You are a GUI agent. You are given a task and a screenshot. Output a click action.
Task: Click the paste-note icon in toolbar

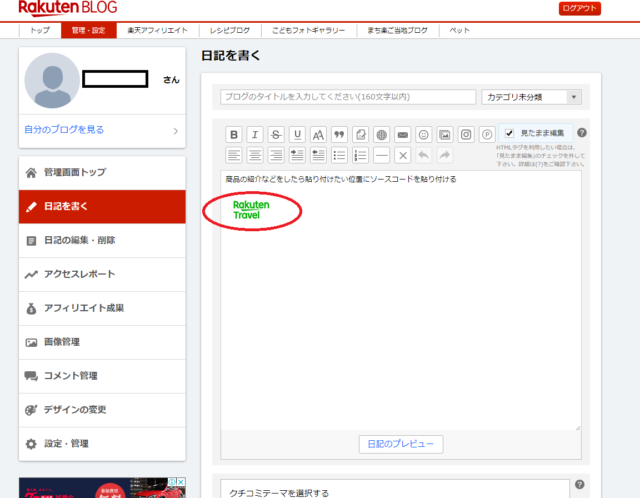point(360,134)
